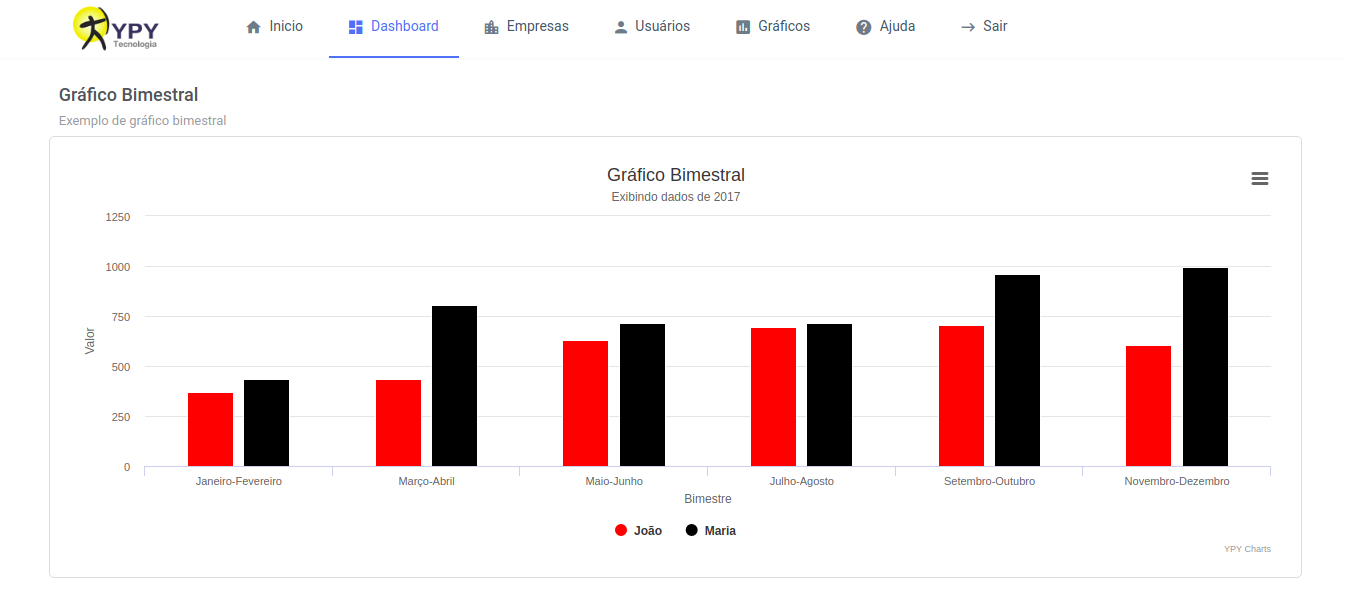
Task: Click the home icon beside Inicio
Action: [x=253, y=27]
